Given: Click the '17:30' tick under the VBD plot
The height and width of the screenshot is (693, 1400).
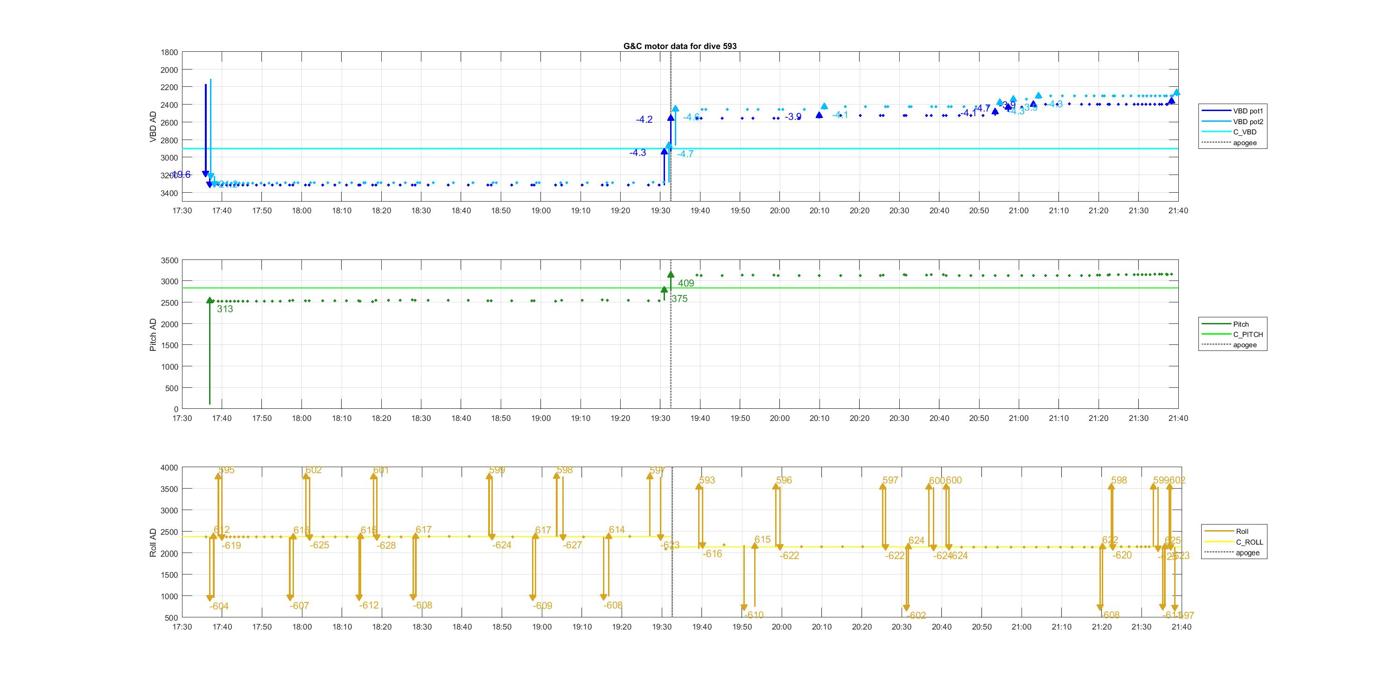Looking at the screenshot, I should [x=182, y=211].
